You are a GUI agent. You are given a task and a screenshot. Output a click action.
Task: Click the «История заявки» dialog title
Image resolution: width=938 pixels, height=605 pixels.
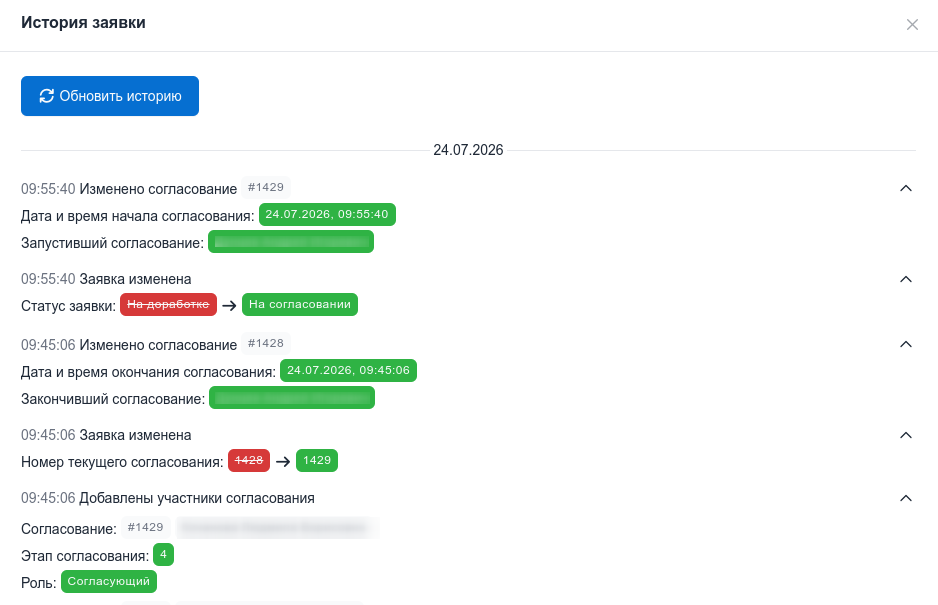[x=83, y=23]
